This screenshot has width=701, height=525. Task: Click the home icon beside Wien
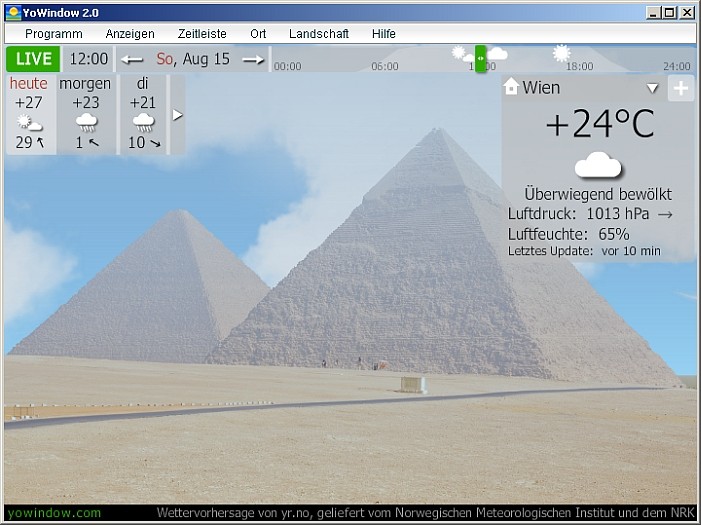tap(512, 87)
